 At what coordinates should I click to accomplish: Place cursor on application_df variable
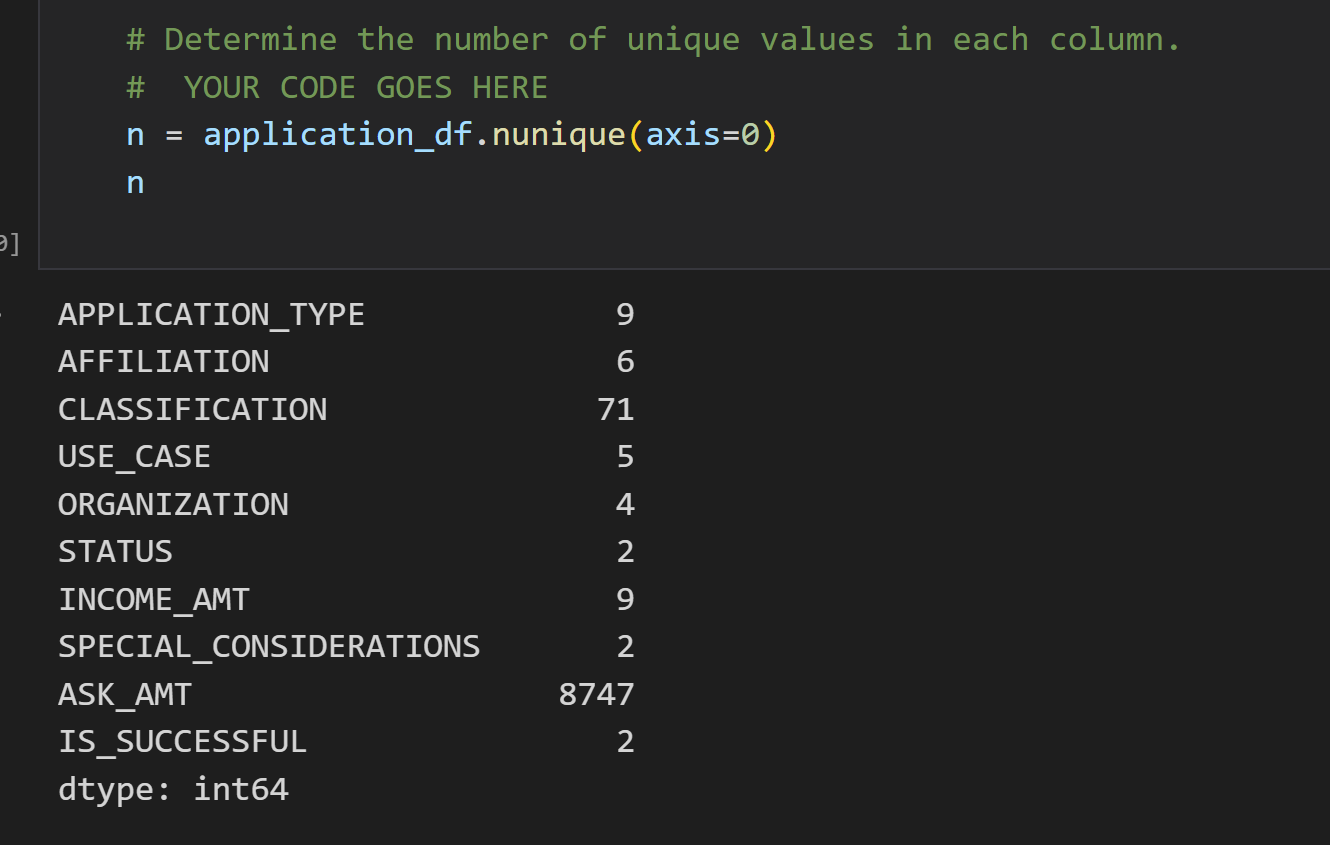click(x=337, y=135)
